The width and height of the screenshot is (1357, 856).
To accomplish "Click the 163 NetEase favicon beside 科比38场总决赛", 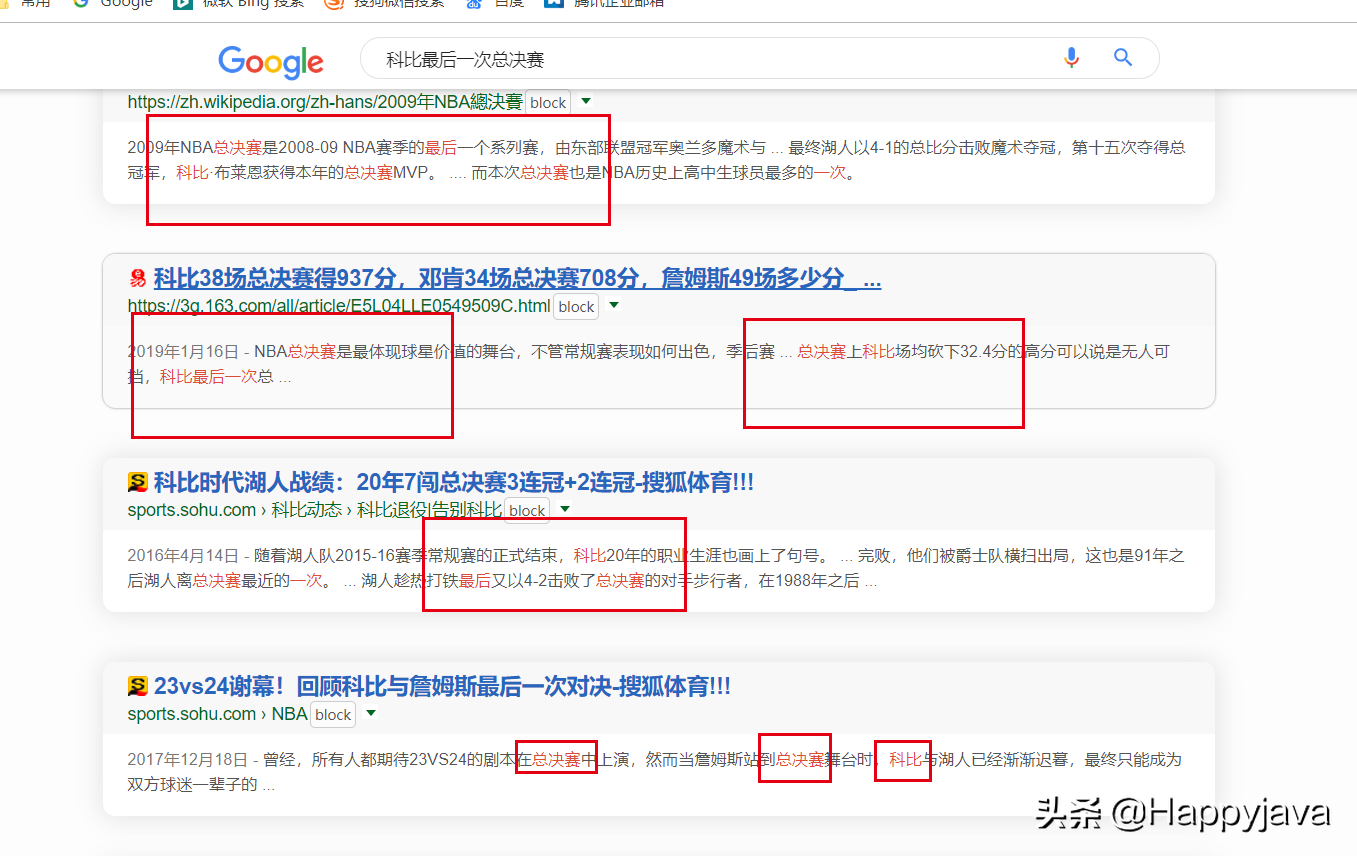I will (138, 278).
